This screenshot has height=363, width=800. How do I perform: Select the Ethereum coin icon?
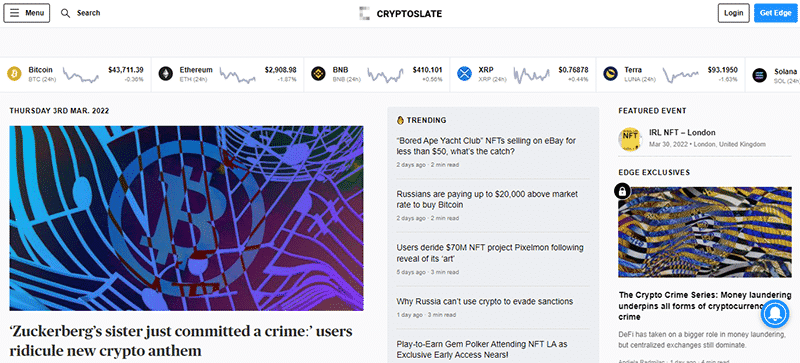pos(165,74)
